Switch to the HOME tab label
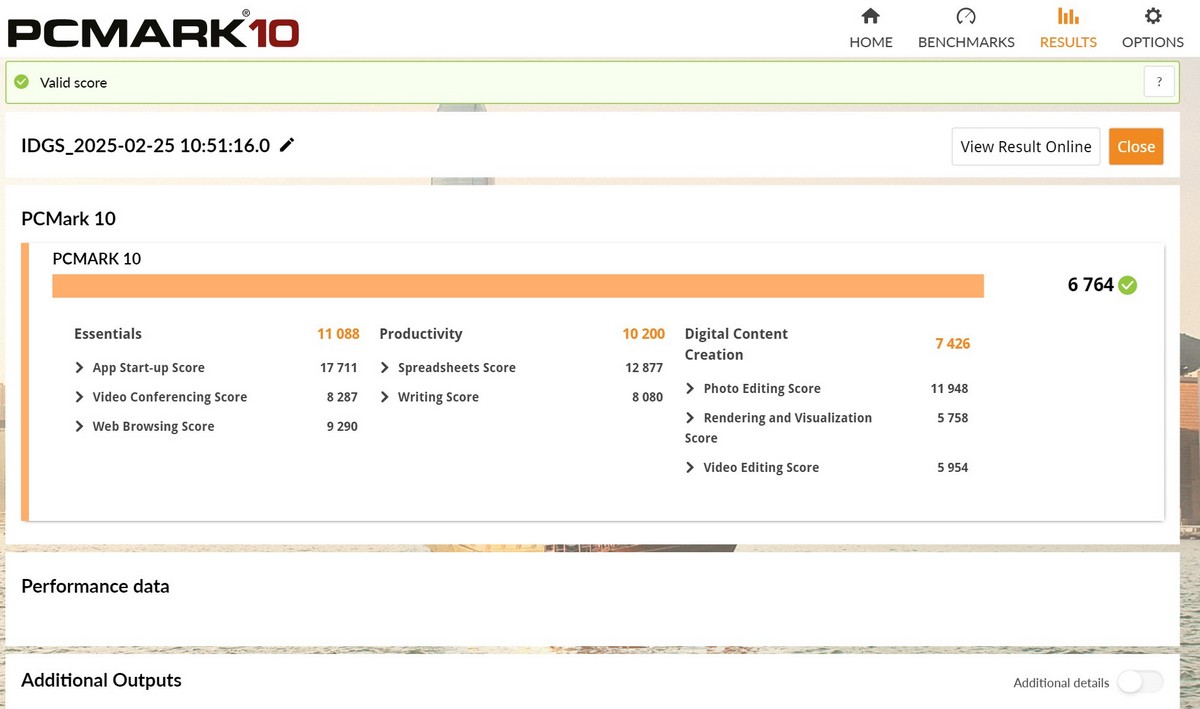The image size is (1200, 709). click(x=871, y=42)
